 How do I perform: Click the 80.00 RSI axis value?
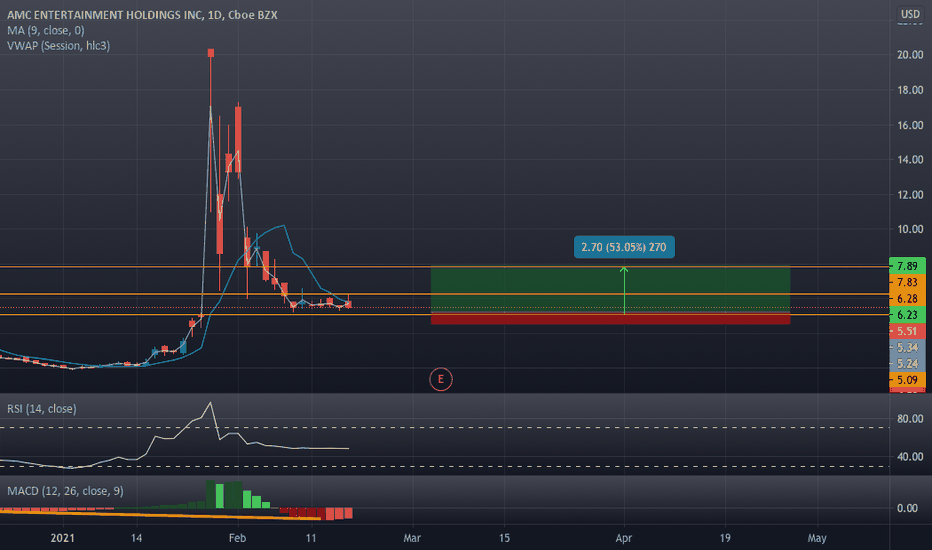click(909, 419)
